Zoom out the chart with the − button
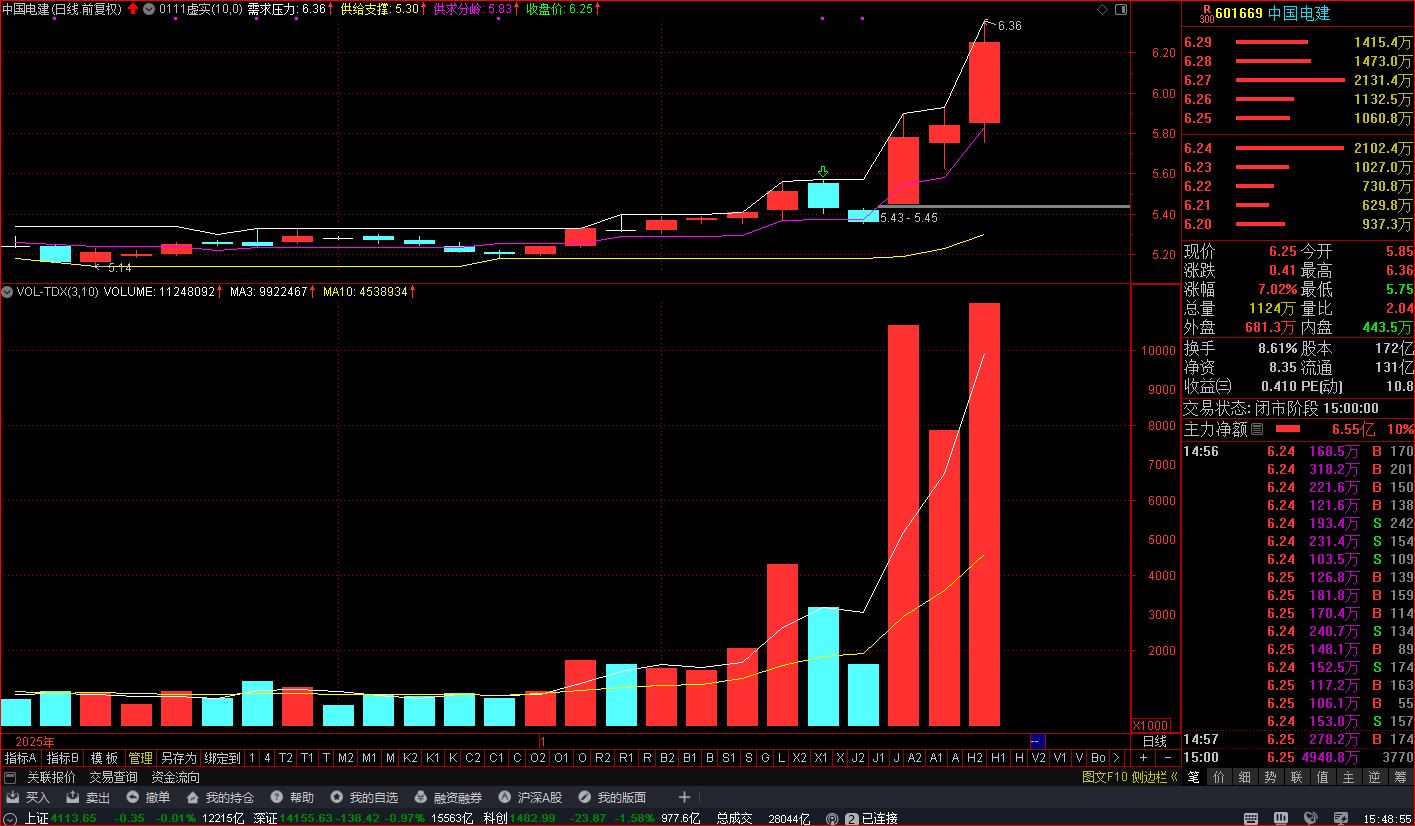 pos(1167,758)
